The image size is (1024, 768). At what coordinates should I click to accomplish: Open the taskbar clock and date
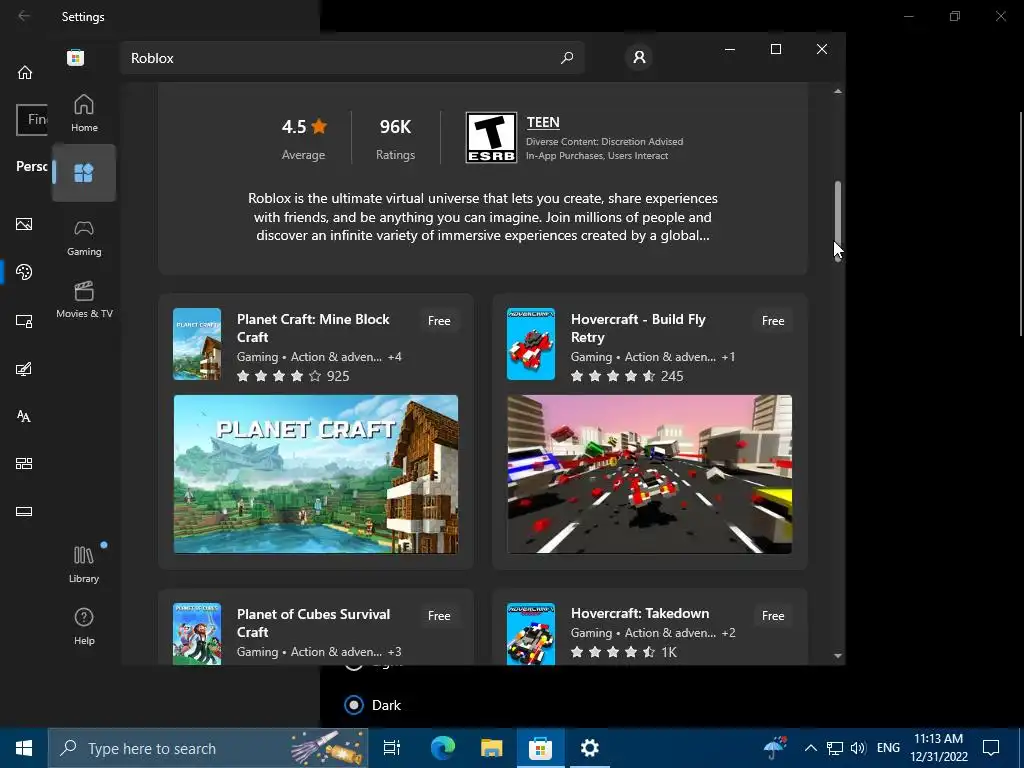tap(939, 748)
